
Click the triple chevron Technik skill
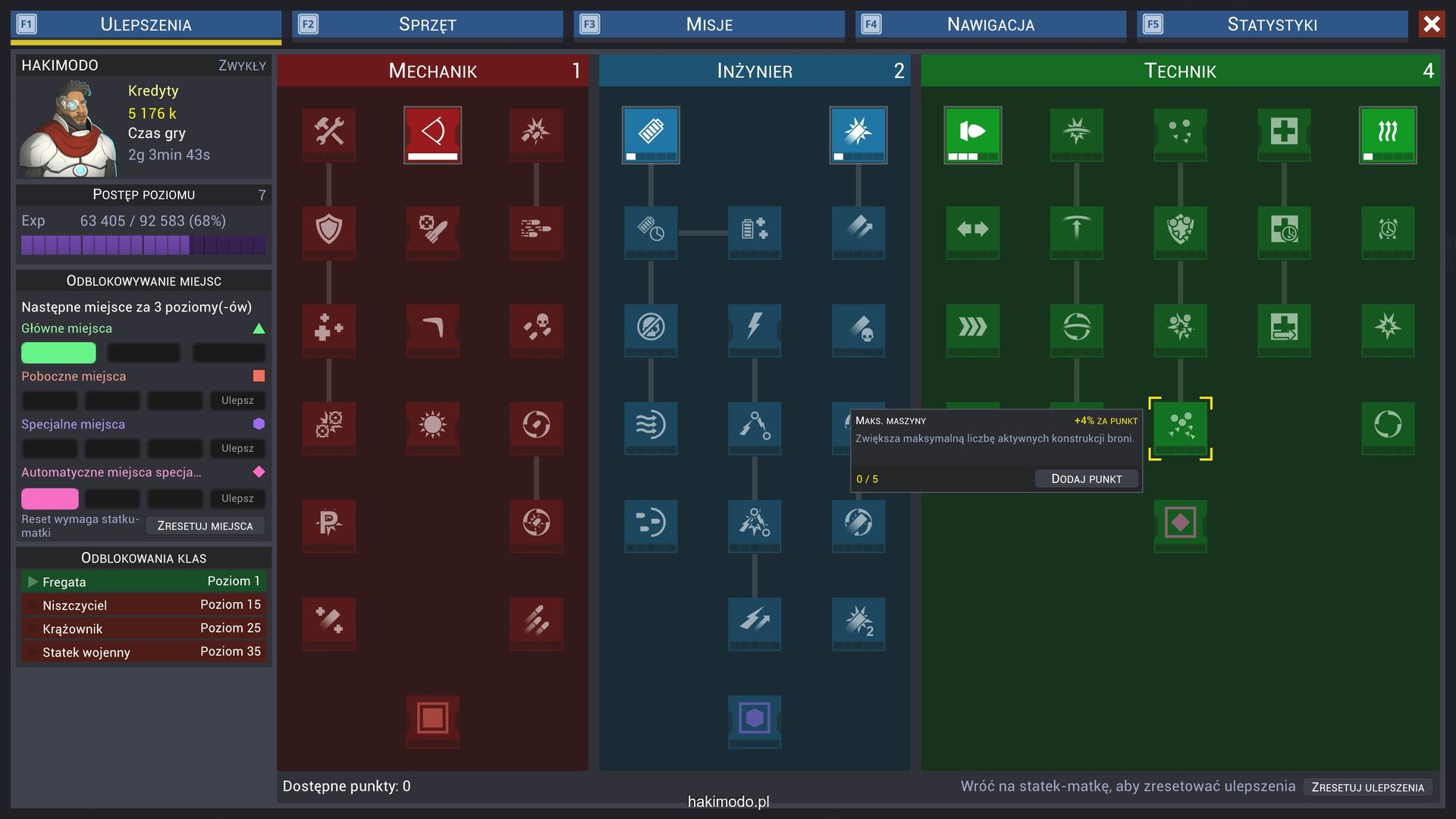(972, 328)
